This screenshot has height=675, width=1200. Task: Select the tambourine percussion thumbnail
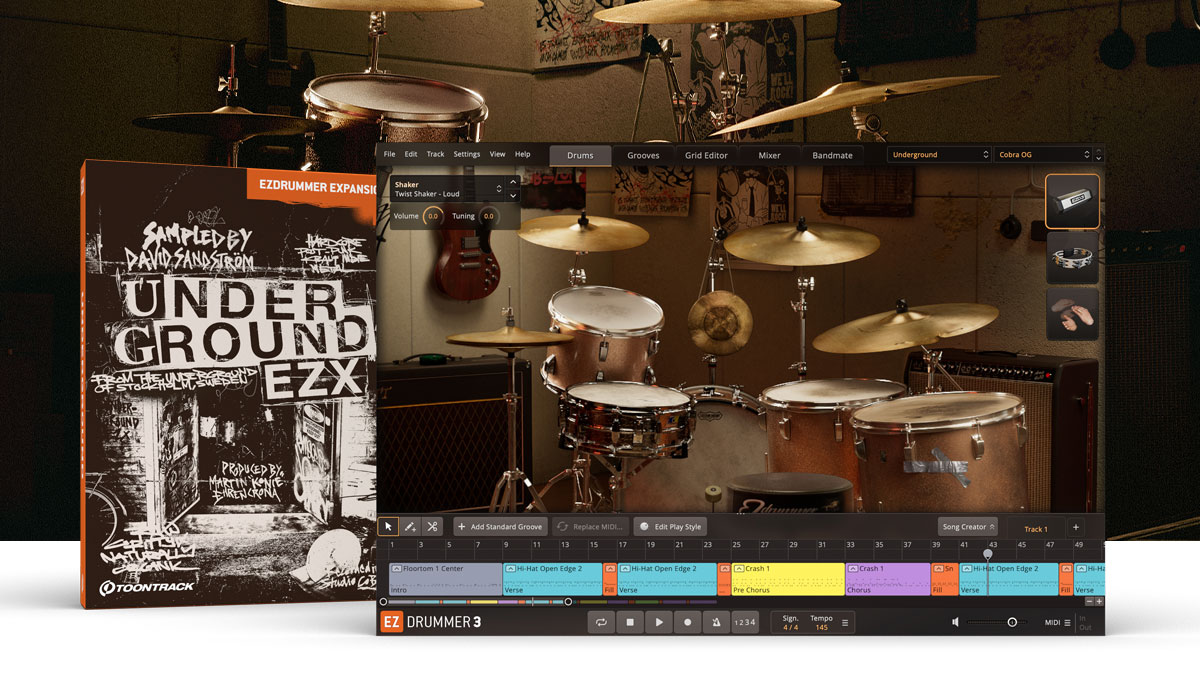(x=1073, y=258)
